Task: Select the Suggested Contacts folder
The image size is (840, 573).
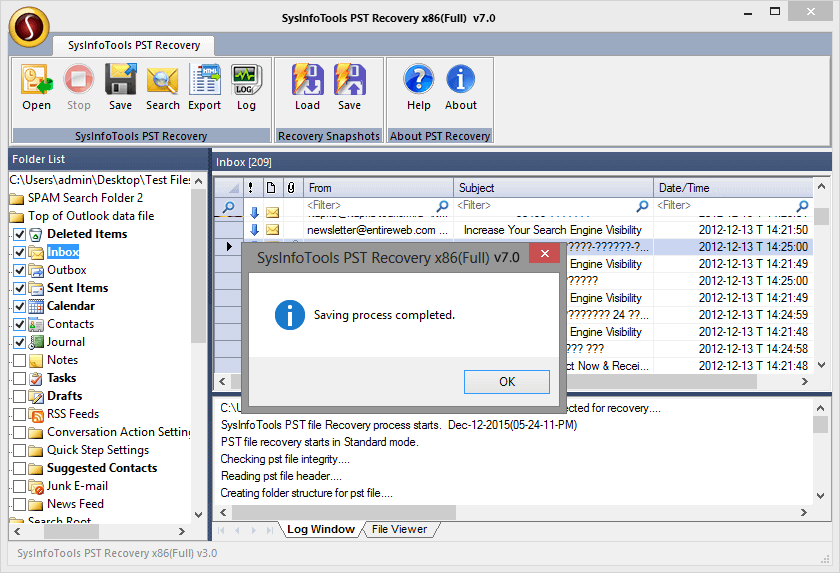Action: point(102,468)
